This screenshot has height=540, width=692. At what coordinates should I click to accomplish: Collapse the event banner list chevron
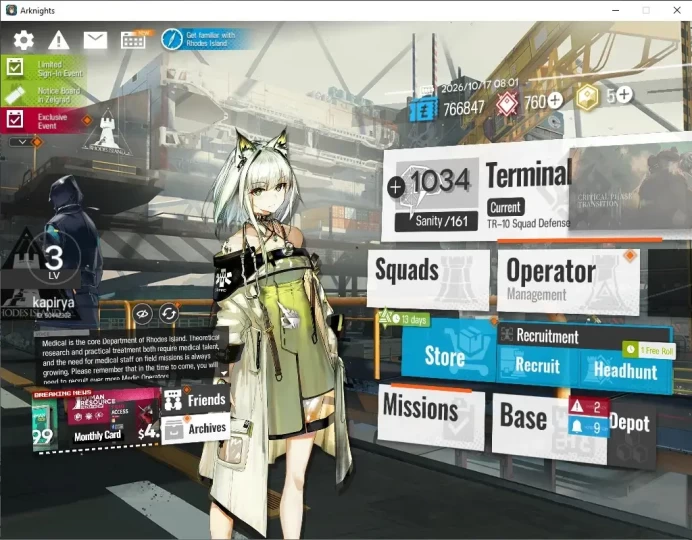coord(22,142)
